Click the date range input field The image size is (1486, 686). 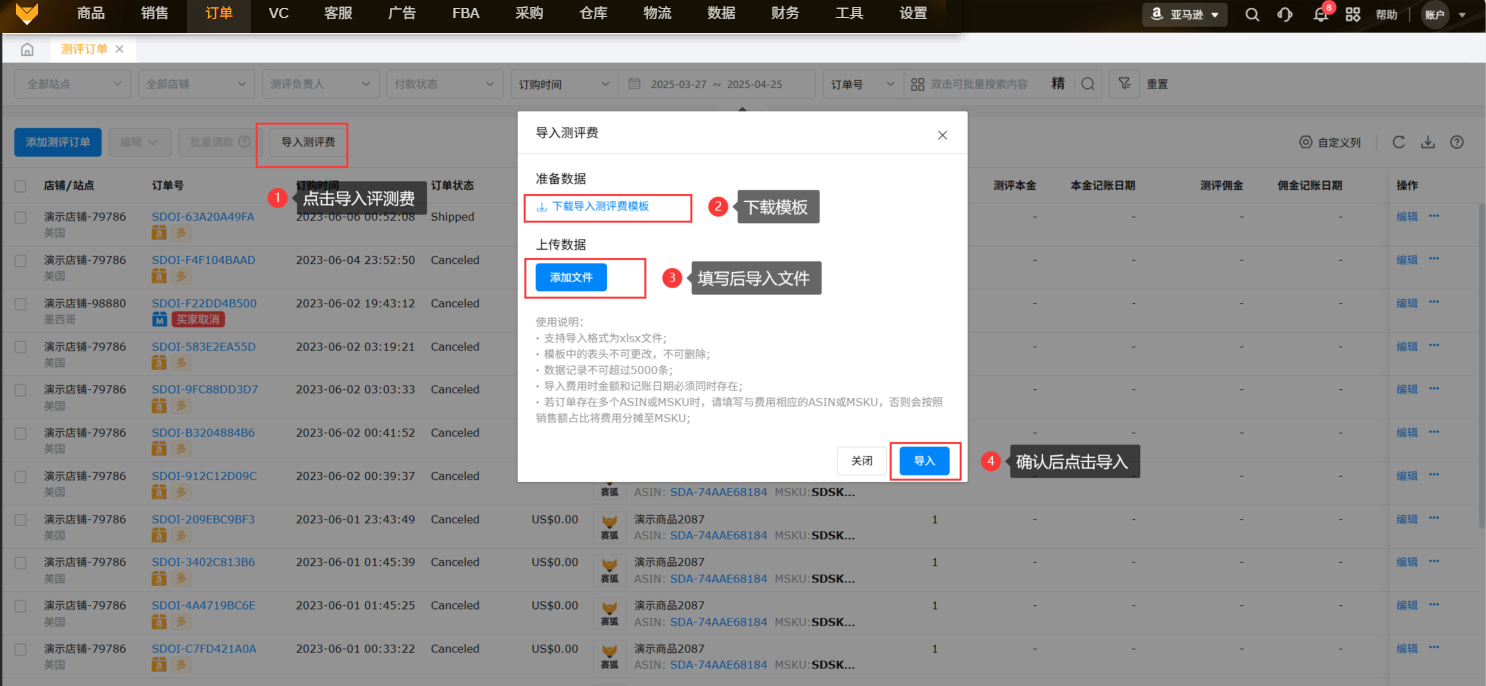(717, 84)
